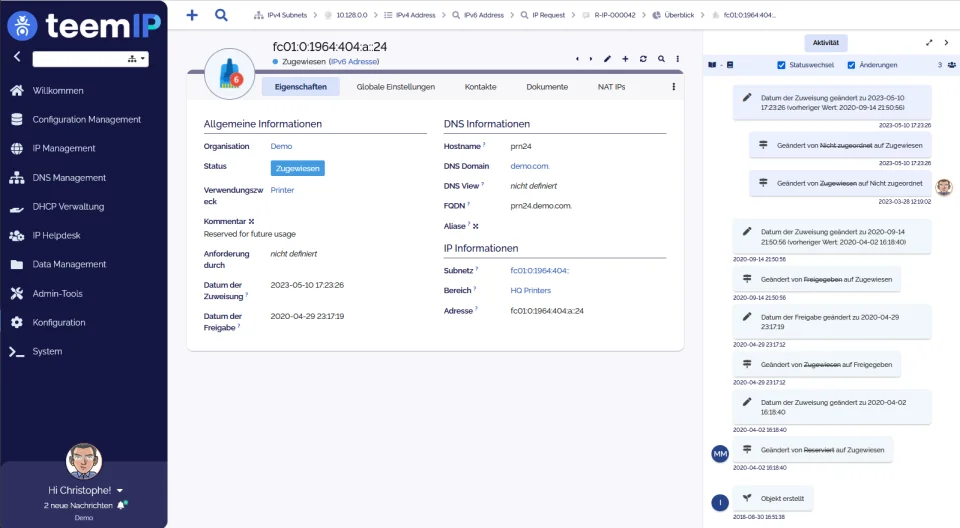Go to next object arrow icon

(591, 59)
